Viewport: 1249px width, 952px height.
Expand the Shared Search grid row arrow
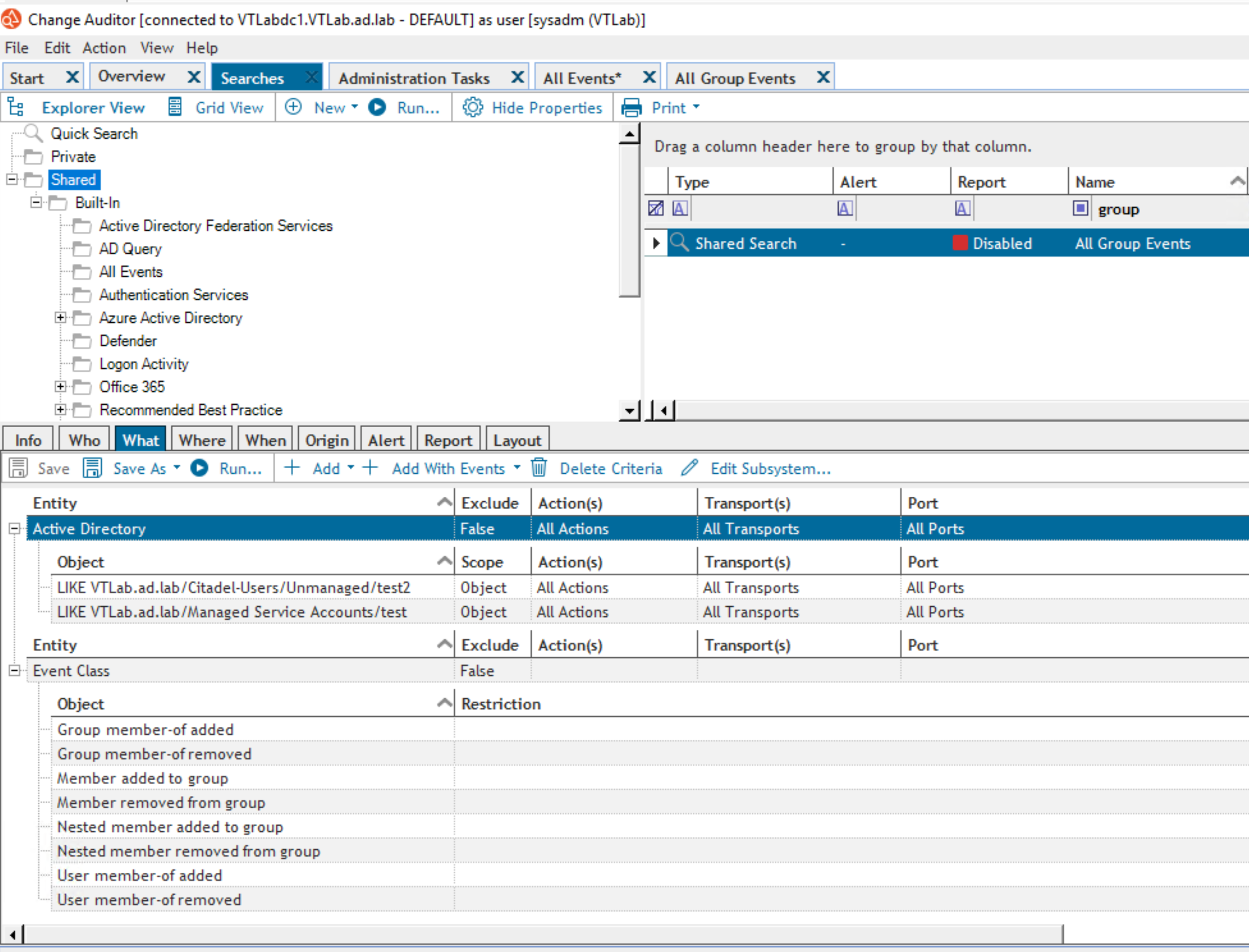pos(656,243)
